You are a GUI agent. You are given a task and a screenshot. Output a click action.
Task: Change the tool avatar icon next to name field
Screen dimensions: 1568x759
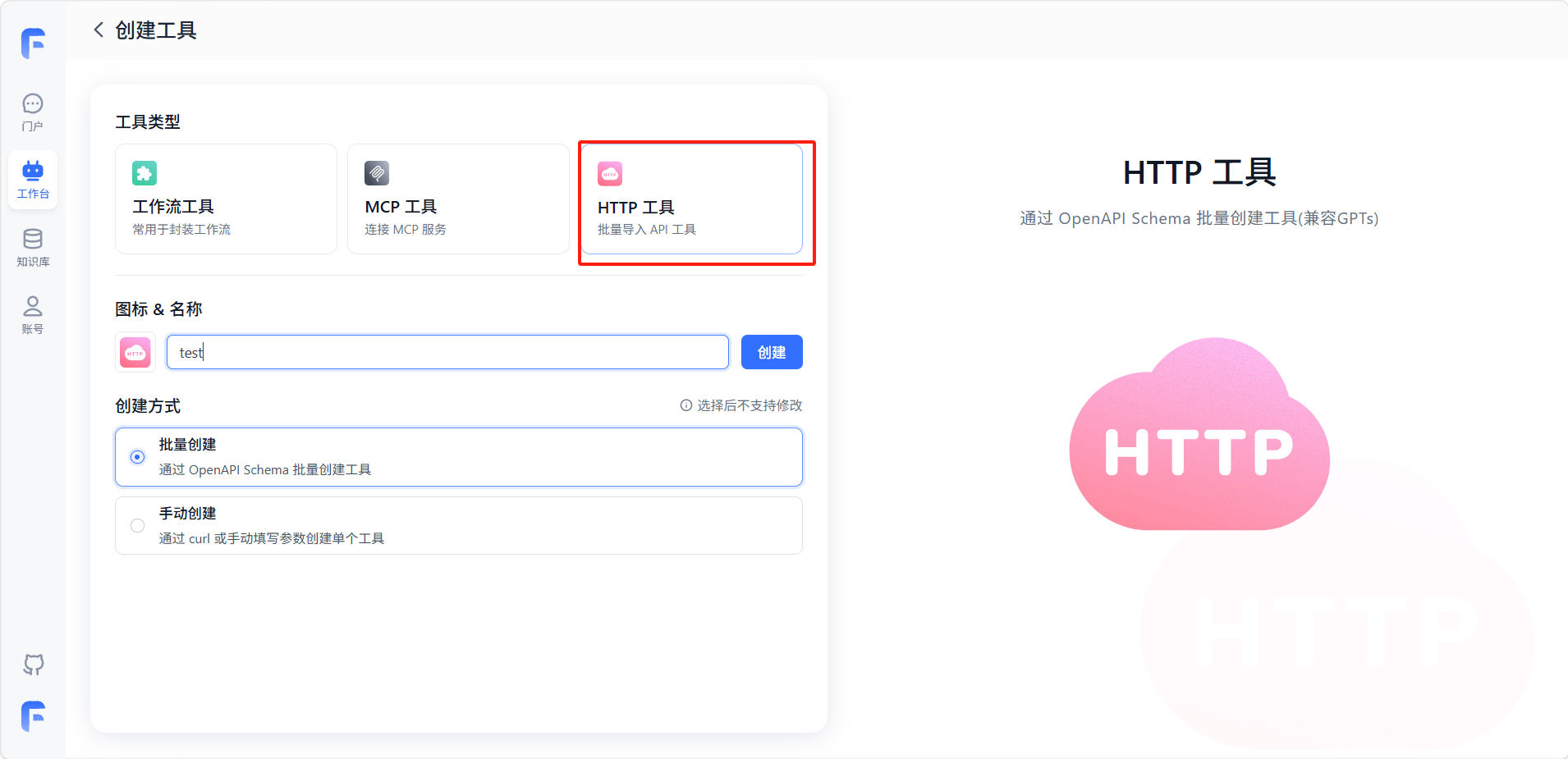[135, 353]
